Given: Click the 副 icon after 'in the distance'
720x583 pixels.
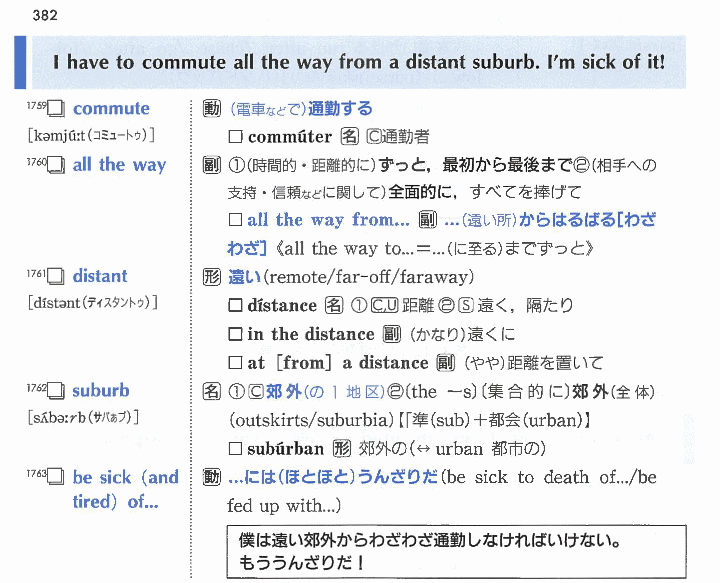Looking at the screenshot, I should 391,334.
